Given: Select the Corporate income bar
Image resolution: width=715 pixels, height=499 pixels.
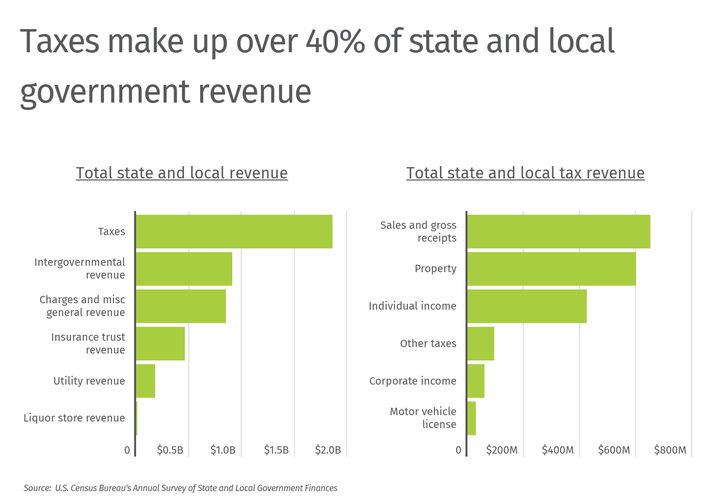Looking at the screenshot, I should pos(475,381).
